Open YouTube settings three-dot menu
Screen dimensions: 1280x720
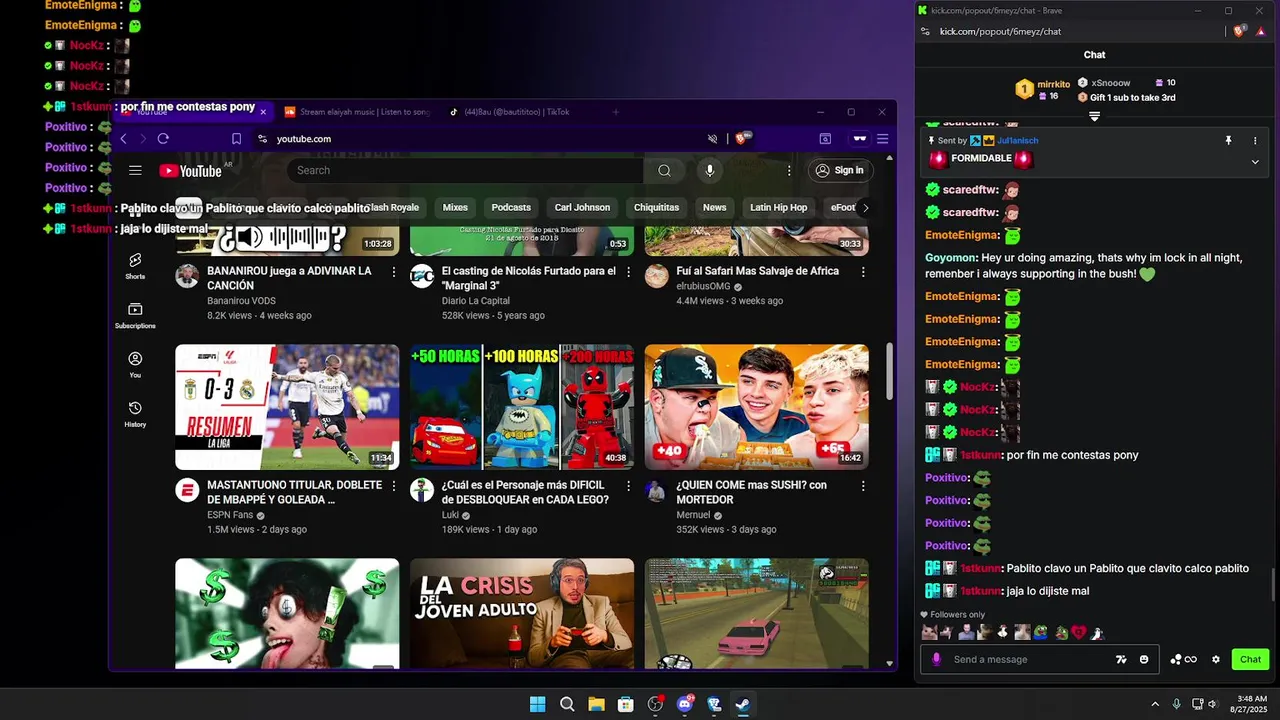pos(789,171)
